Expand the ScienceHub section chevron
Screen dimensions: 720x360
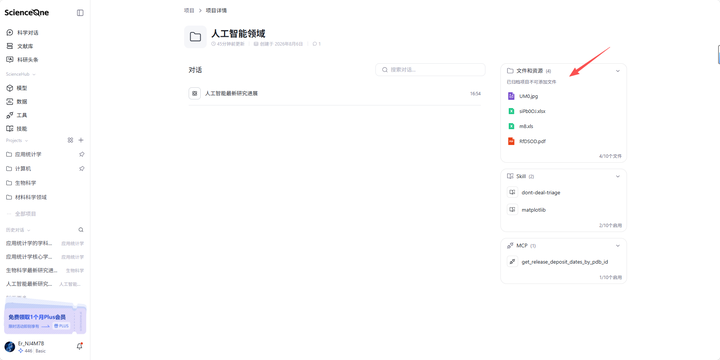pos(34,74)
